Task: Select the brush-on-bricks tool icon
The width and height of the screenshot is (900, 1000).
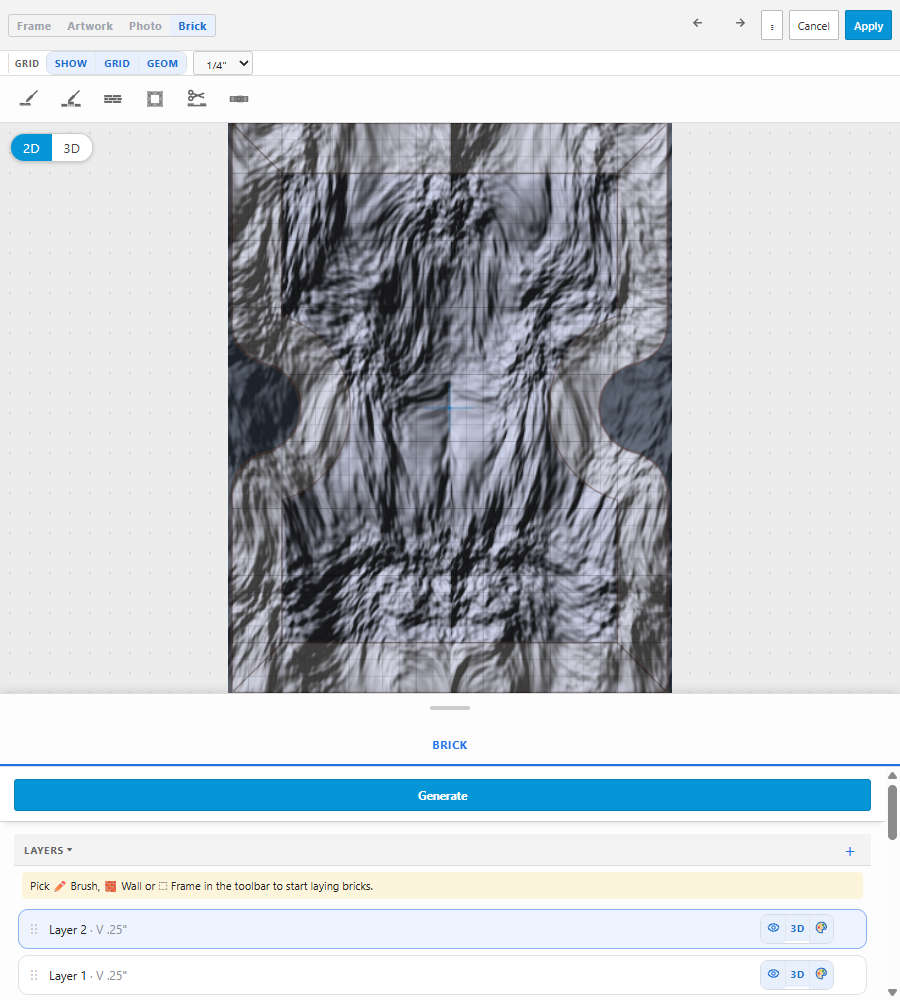Action: [x=71, y=99]
